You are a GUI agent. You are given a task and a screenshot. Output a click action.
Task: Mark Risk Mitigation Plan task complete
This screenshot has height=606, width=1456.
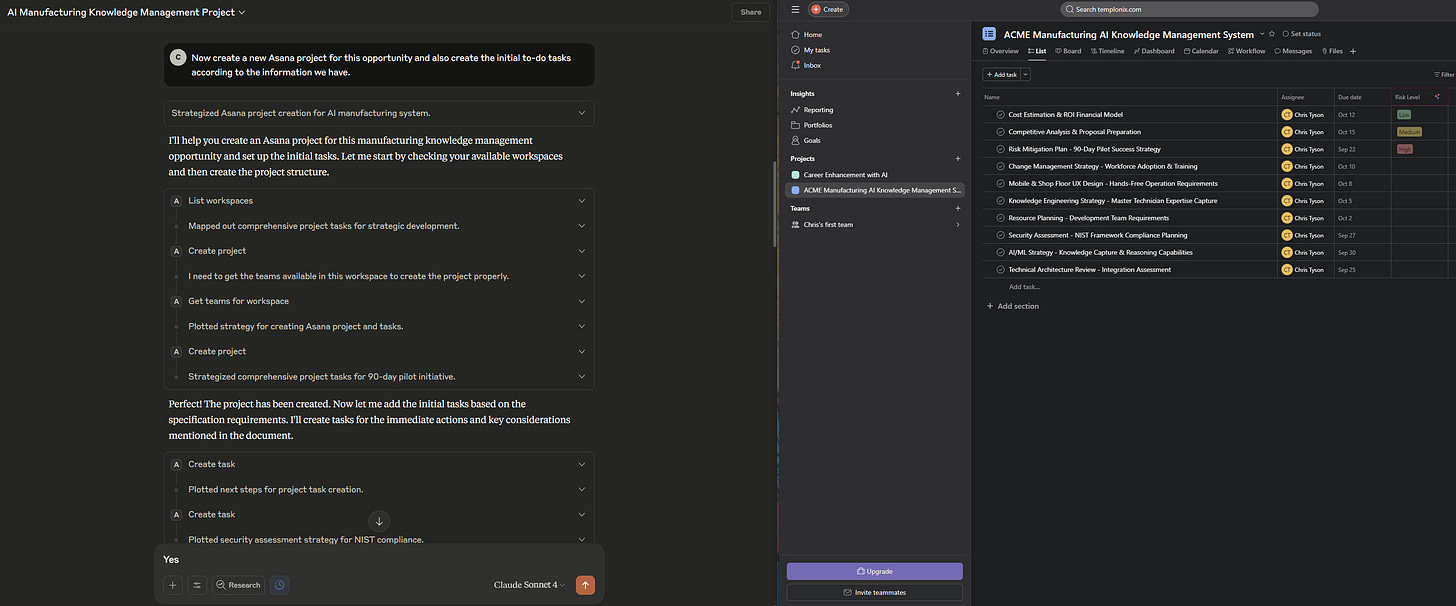(1000, 149)
